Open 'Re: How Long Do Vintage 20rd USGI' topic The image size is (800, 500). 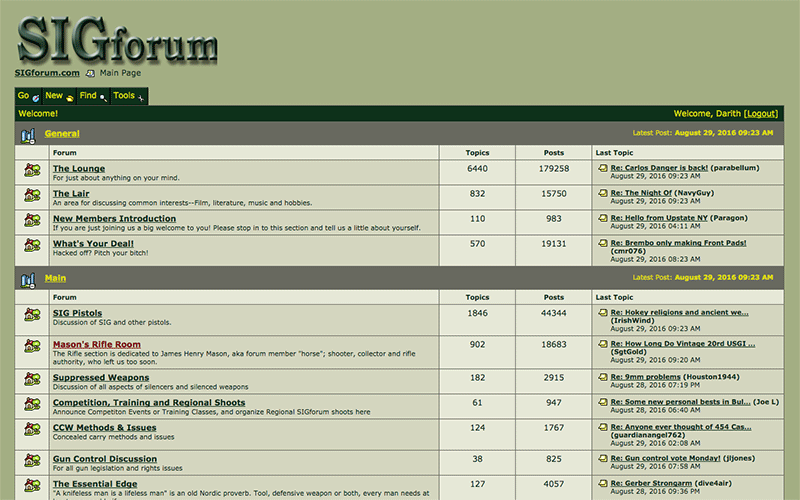[683, 344]
